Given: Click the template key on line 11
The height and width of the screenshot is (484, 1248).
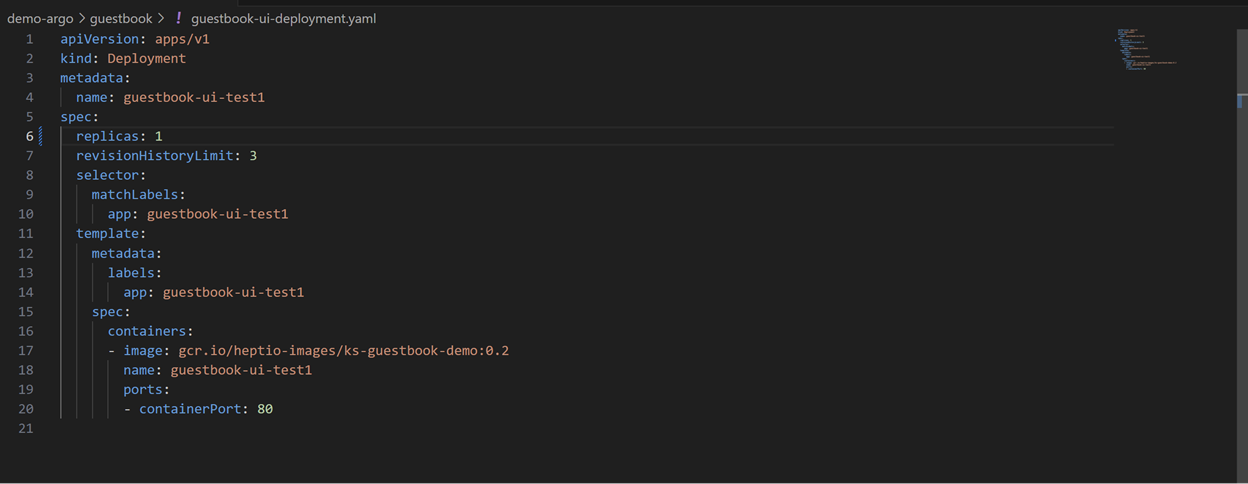Looking at the screenshot, I should [x=108, y=234].
